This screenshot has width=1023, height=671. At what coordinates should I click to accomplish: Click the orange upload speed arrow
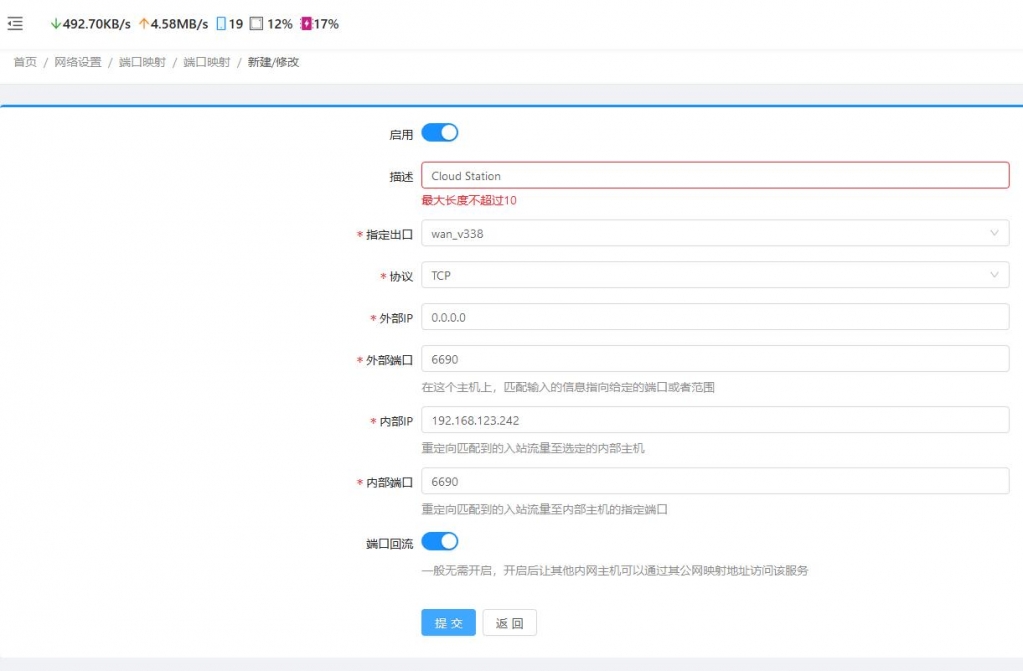point(143,24)
